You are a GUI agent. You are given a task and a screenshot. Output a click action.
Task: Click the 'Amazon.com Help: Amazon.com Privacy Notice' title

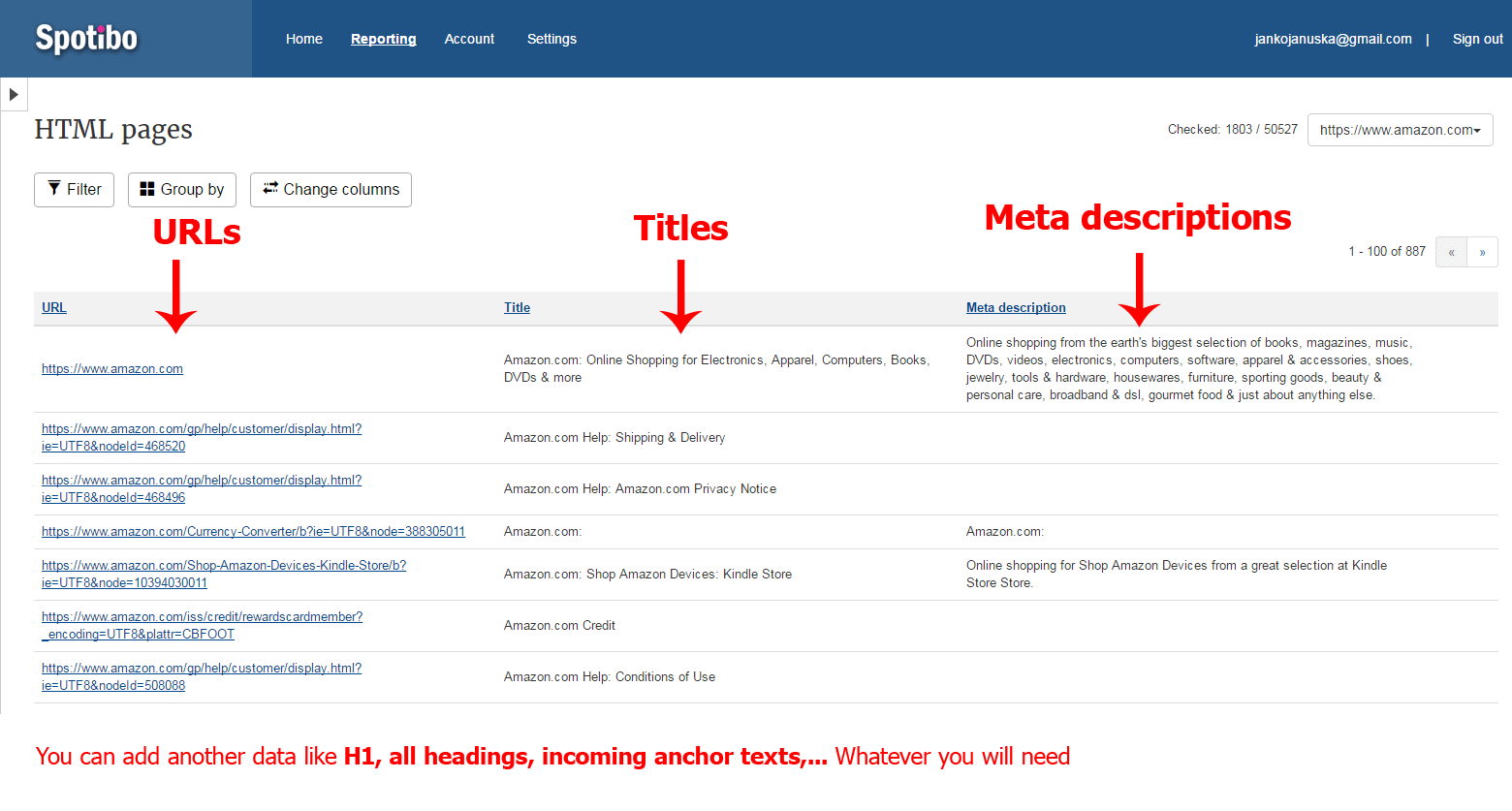point(640,489)
